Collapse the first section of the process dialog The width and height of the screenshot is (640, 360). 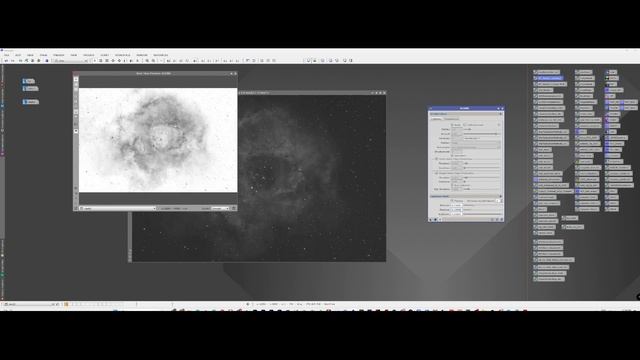(x=501, y=114)
